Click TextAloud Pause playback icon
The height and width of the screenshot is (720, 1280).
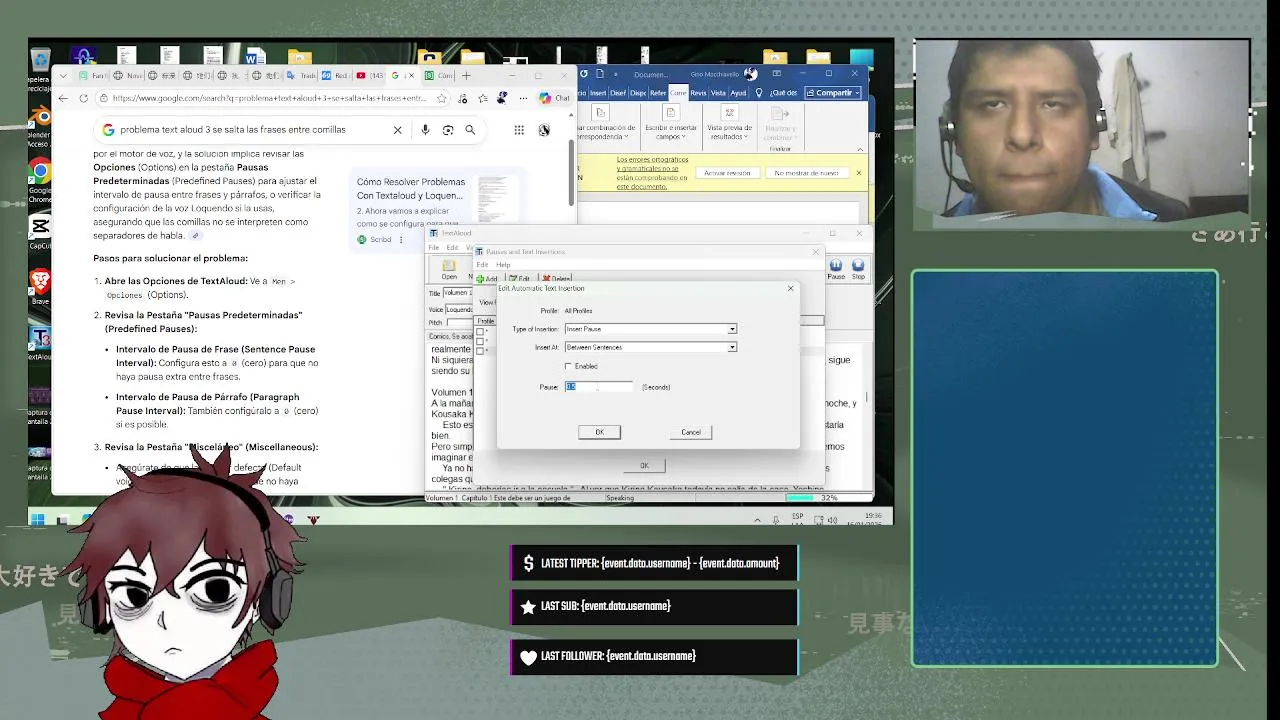pyautogui.click(x=836, y=268)
